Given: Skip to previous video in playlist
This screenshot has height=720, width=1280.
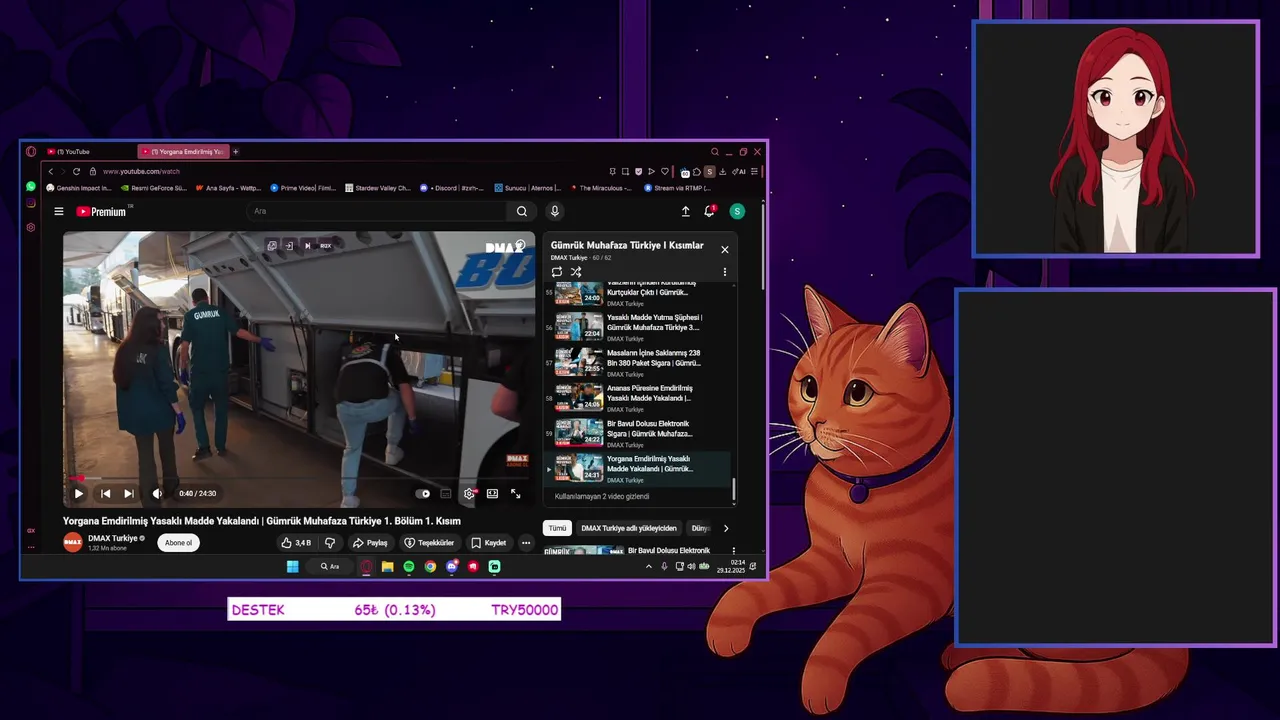Looking at the screenshot, I should coord(105,493).
